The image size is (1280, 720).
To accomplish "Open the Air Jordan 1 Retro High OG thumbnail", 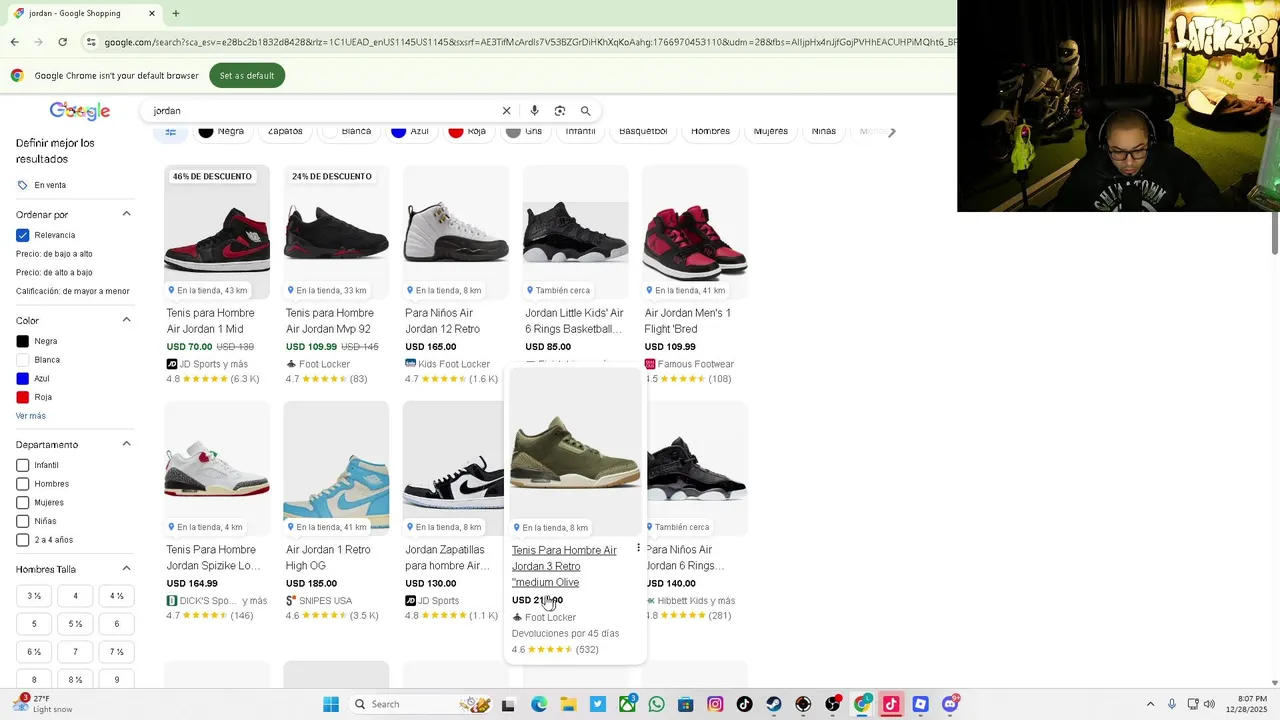I will point(336,468).
